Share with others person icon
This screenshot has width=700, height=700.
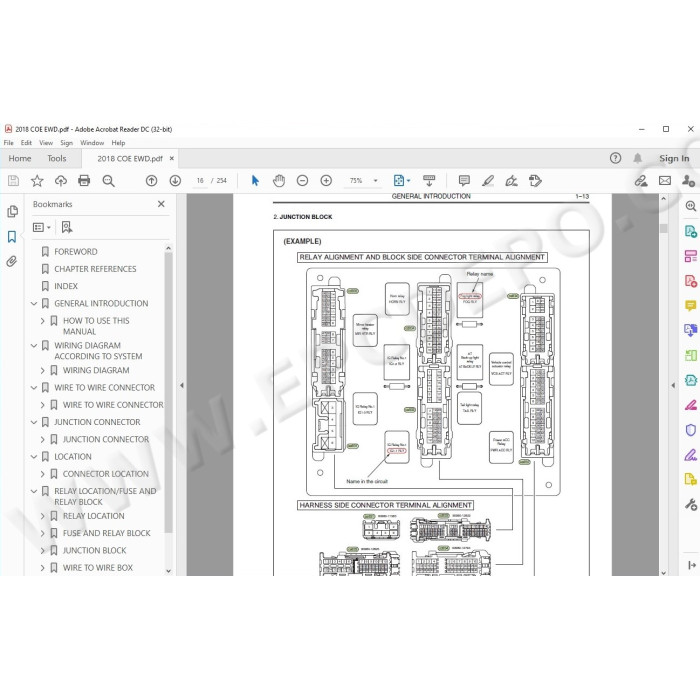[688, 181]
